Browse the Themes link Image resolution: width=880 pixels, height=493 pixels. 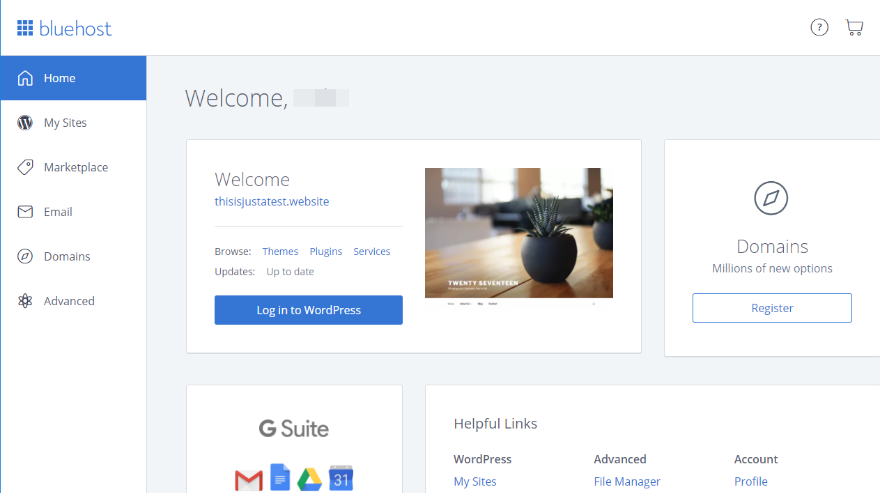tap(280, 251)
